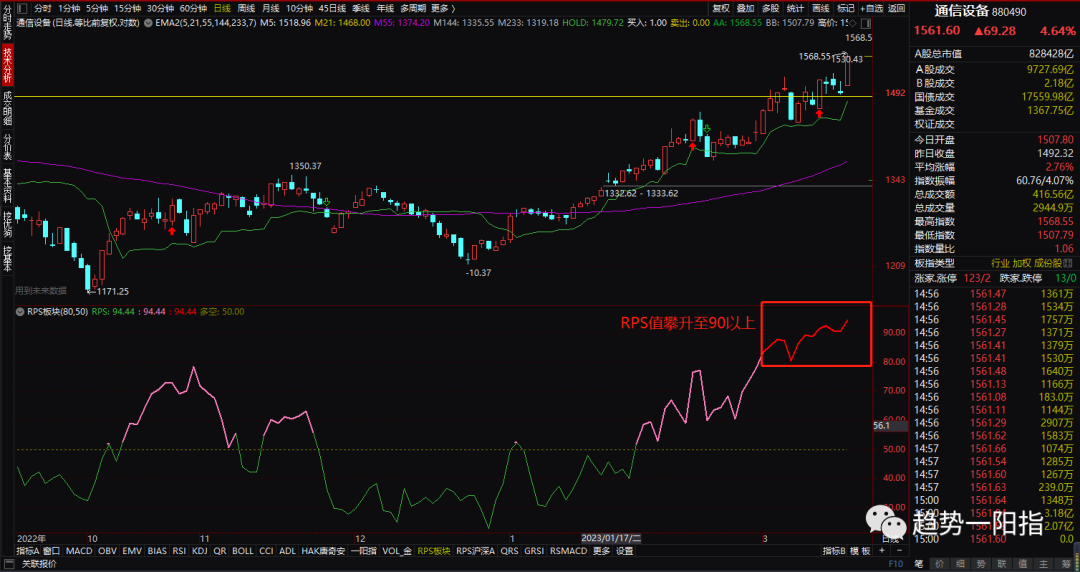Screen dimensions: 1080x572
Task: Switch to 年线 yearly chart
Action: pos(384,8)
